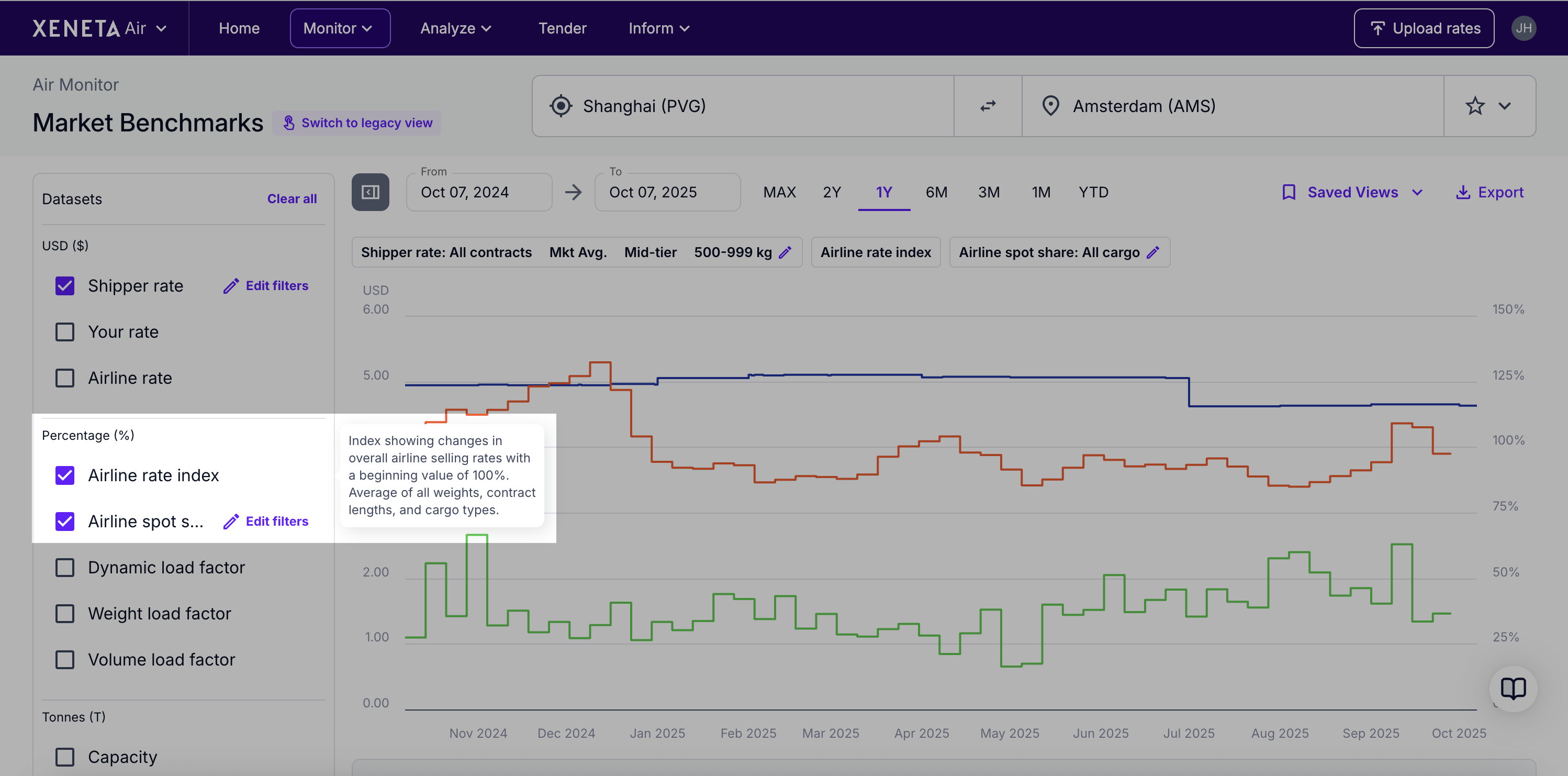Open the book help guide icon

pyautogui.click(x=1513, y=689)
